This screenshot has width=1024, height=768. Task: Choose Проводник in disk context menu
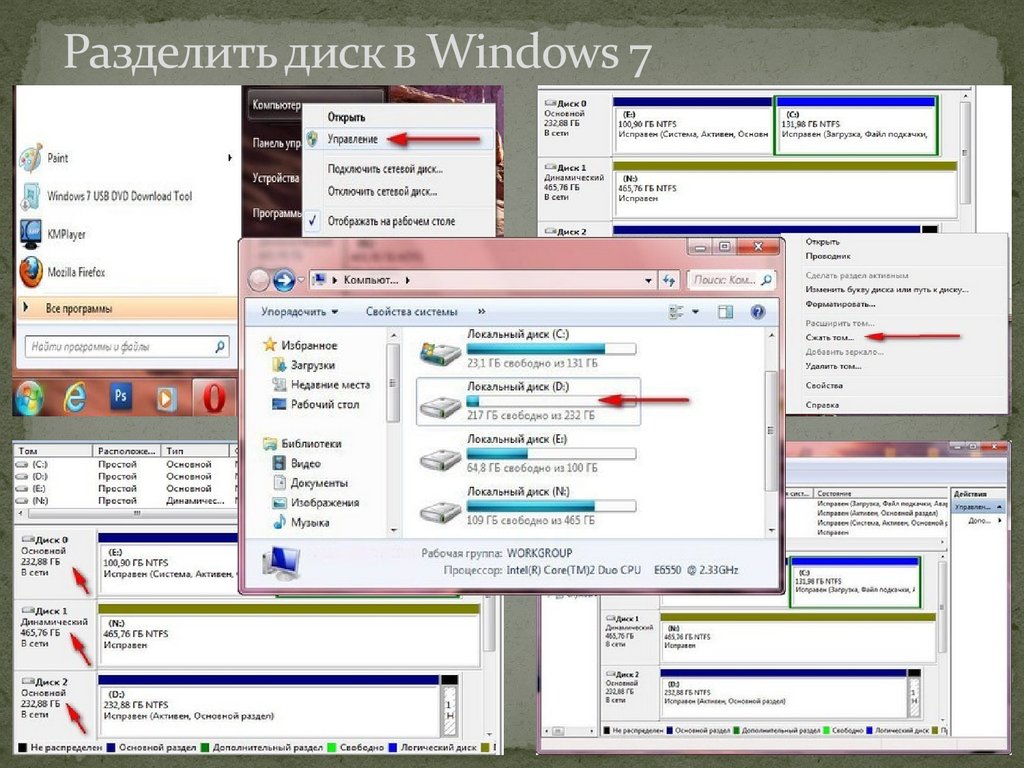point(828,256)
